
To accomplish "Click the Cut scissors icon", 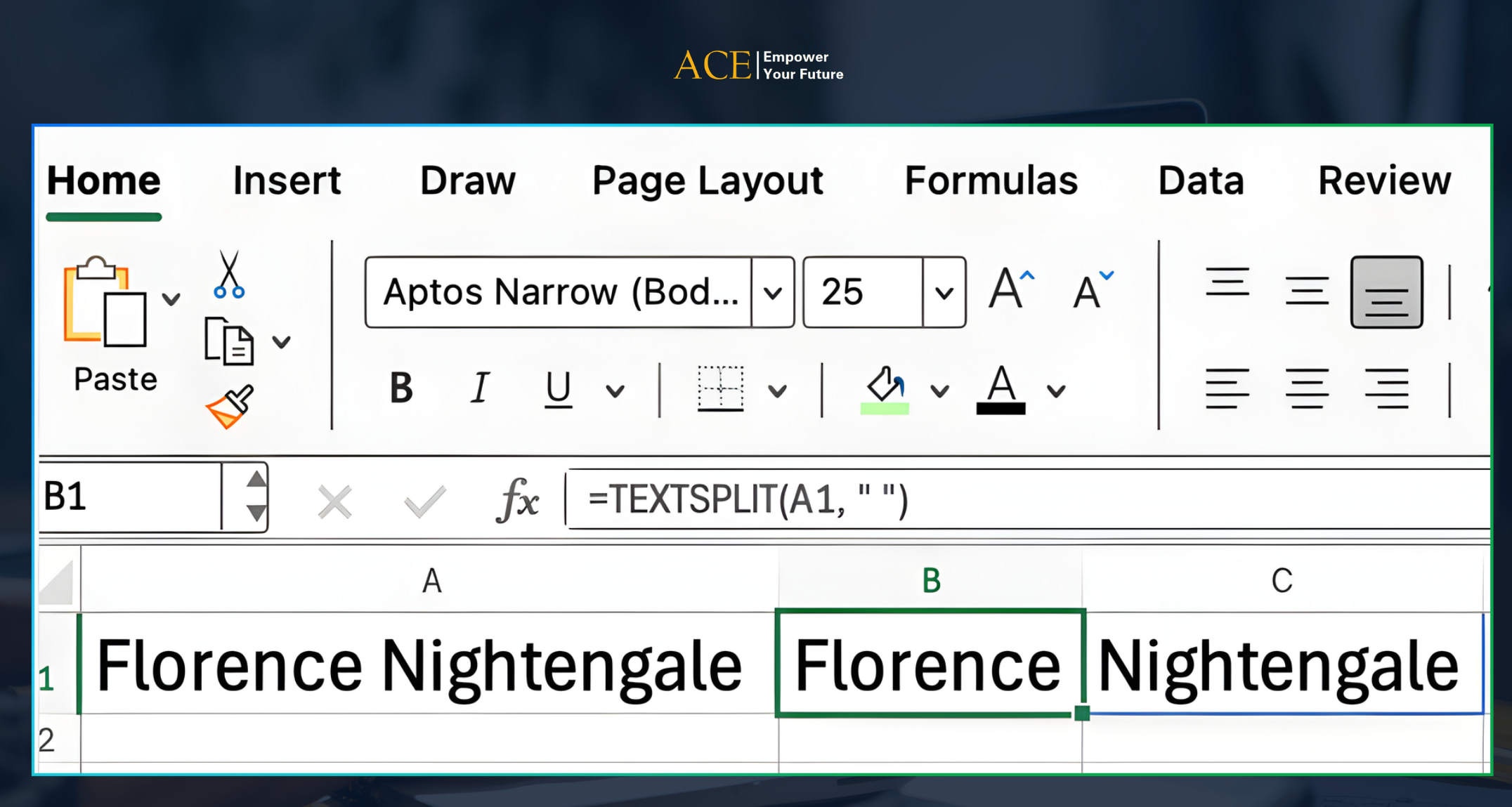I will click(229, 275).
